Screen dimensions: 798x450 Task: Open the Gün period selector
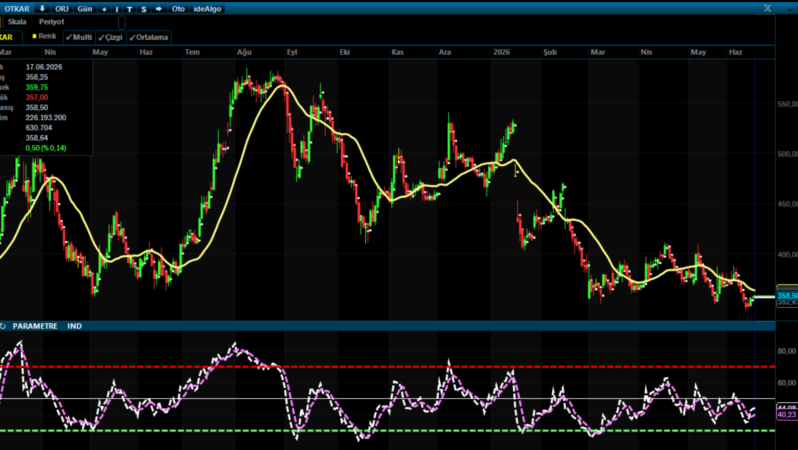[x=84, y=9]
